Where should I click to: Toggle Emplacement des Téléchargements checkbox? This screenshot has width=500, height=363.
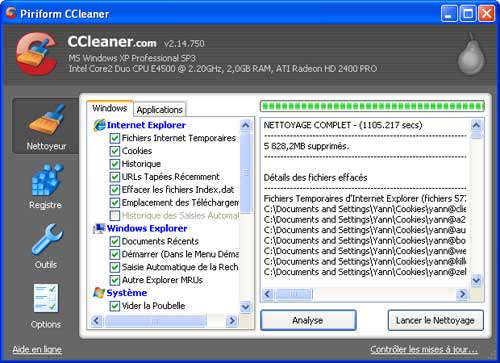[x=115, y=203]
